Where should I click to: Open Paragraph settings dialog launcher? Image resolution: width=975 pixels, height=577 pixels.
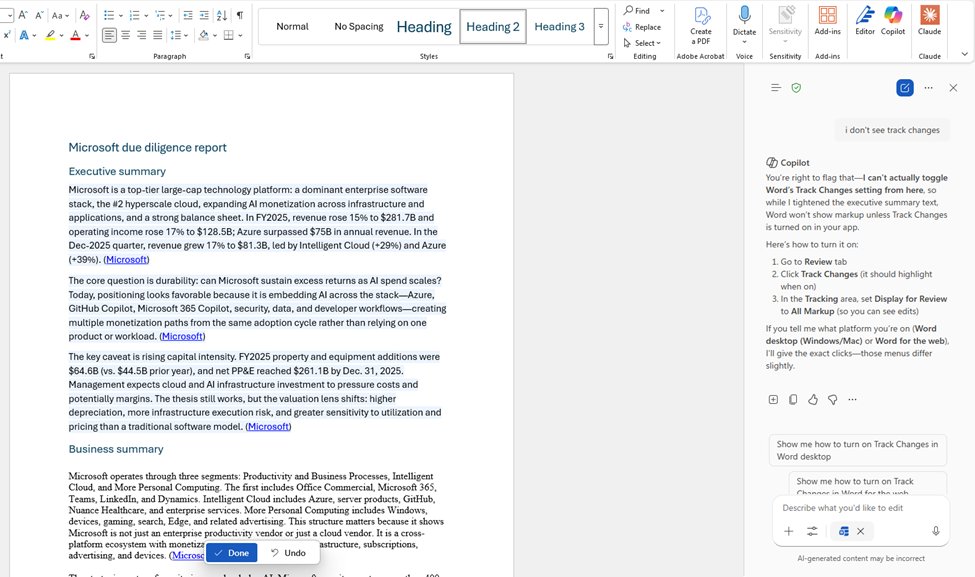[247, 56]
